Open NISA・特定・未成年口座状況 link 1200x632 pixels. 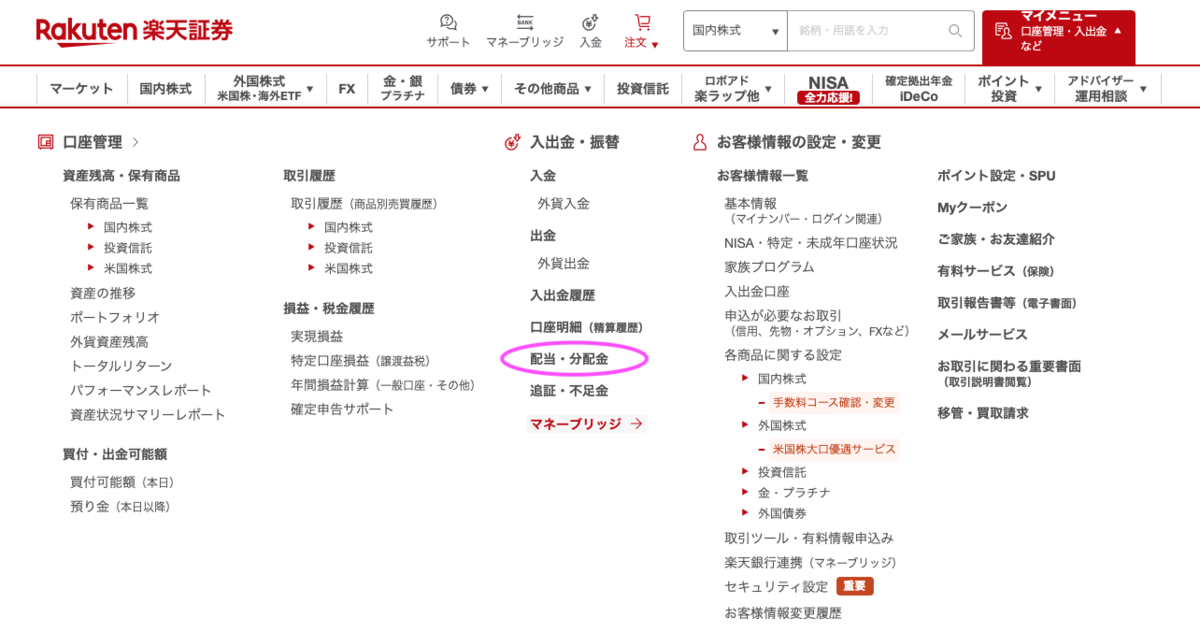[x=811, y=243]
